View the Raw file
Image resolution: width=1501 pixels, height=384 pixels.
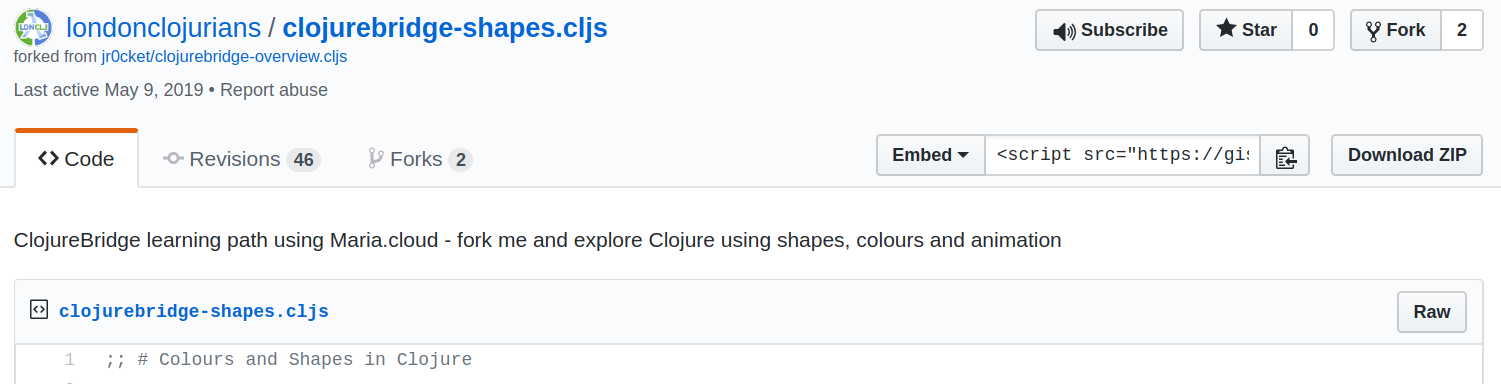1431,312
